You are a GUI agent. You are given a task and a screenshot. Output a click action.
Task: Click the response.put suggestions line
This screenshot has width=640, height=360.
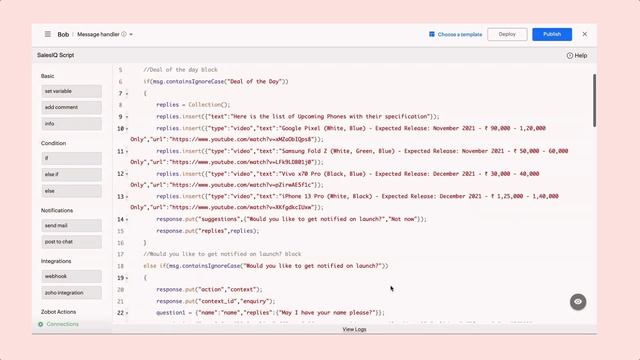click(291, 219)
